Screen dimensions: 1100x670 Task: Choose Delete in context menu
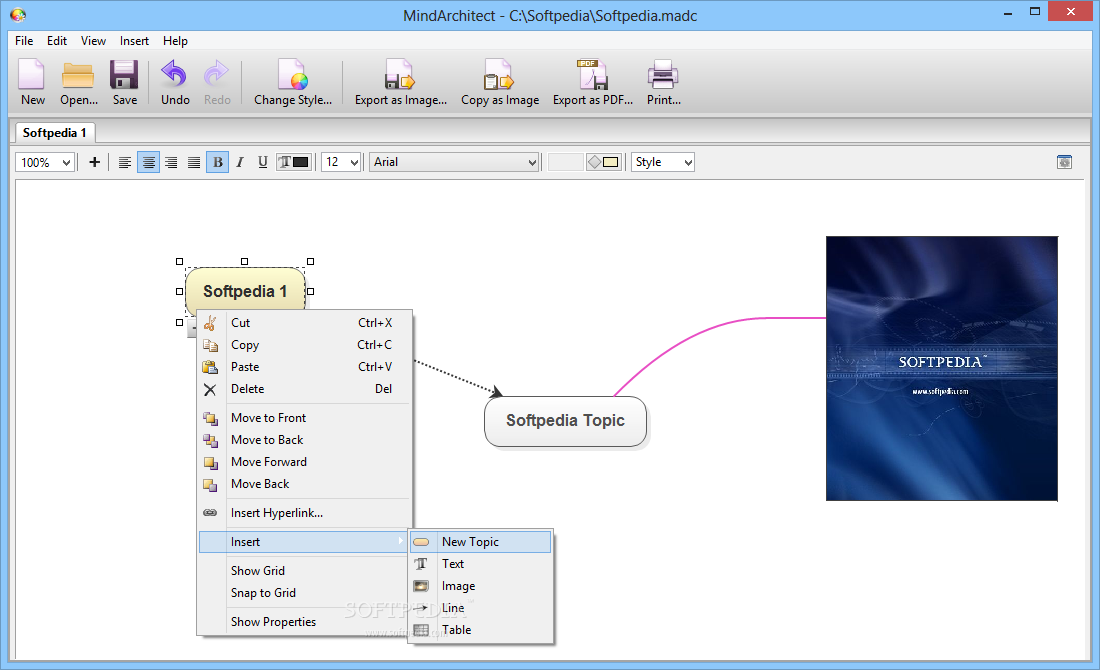pyautogui.click(x=304, y=389)
